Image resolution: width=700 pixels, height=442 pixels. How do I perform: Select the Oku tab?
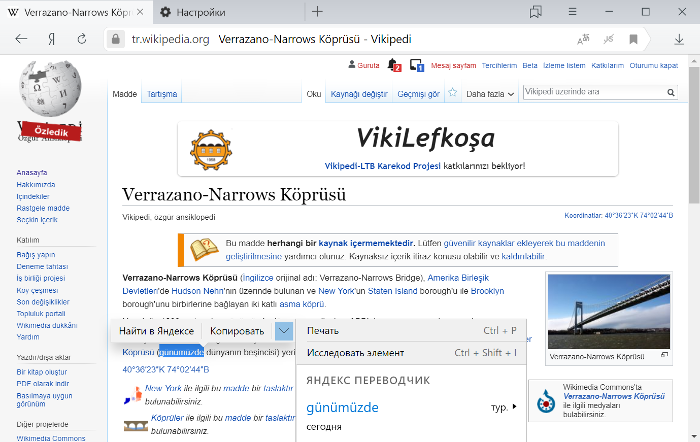point(313,94)
